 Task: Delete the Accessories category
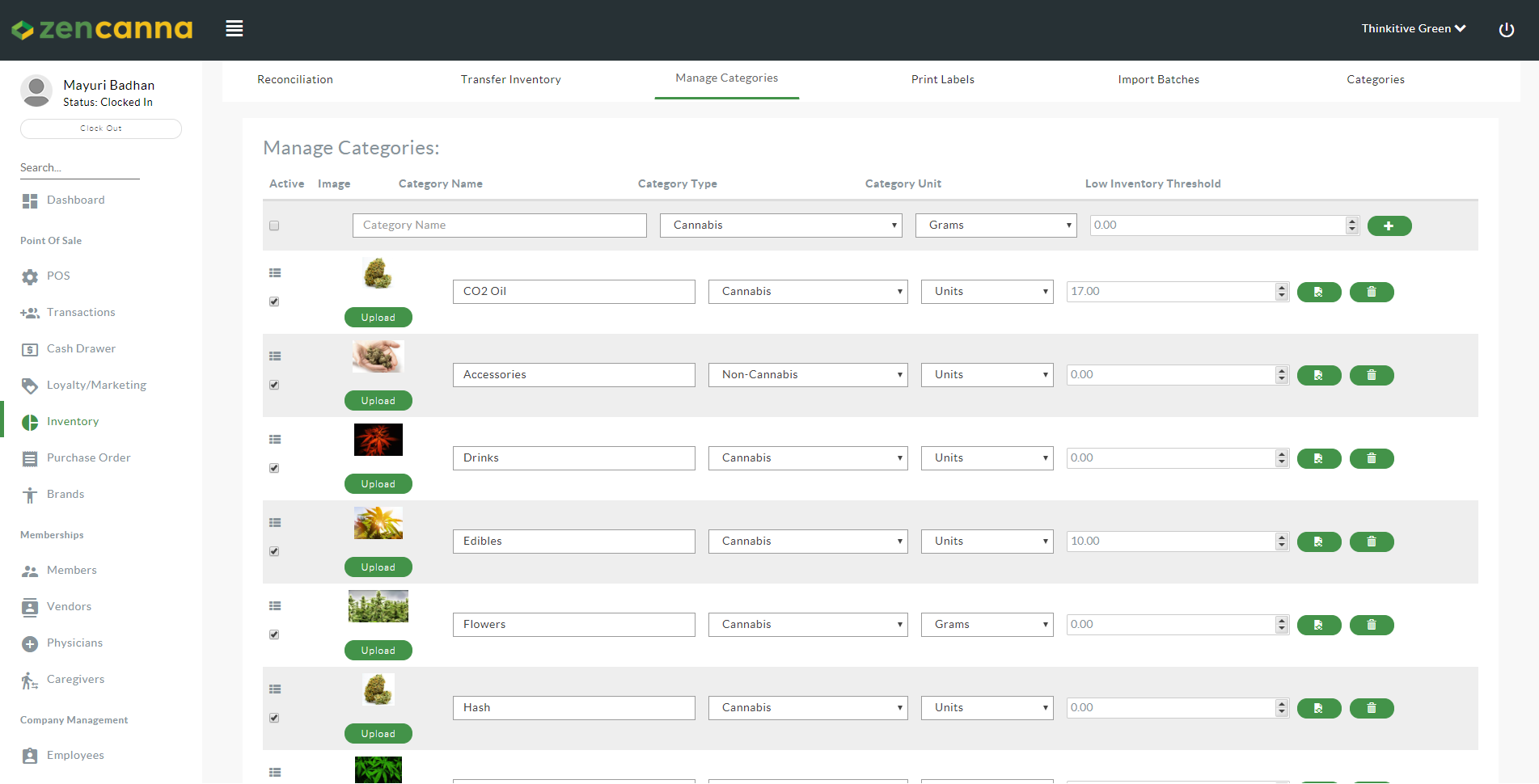[1372, 375]
